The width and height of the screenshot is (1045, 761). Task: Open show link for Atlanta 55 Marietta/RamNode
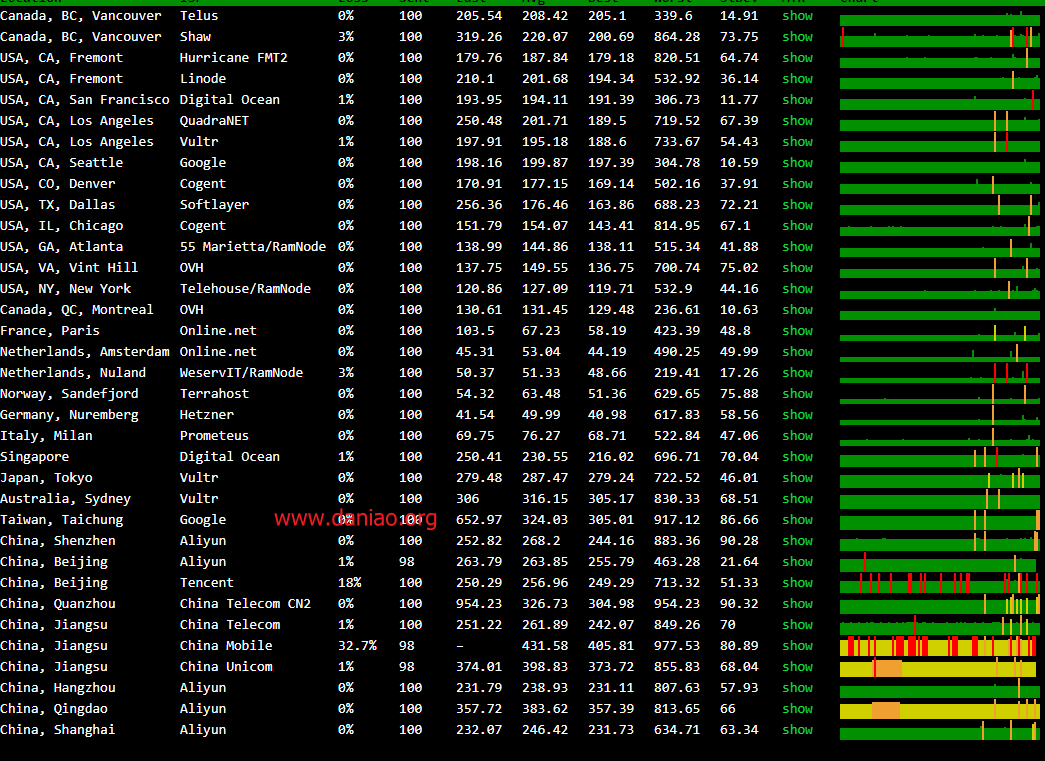click(797, 247)
